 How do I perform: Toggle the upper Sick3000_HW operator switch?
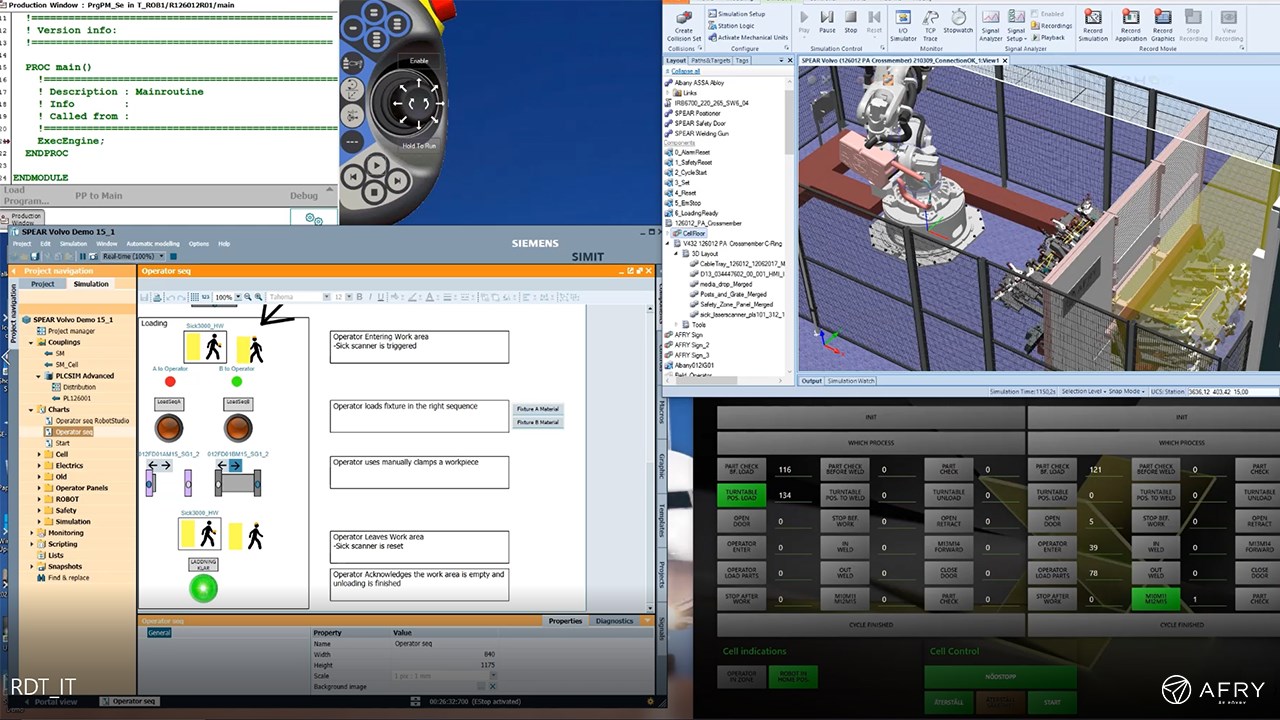pos(205,347)
